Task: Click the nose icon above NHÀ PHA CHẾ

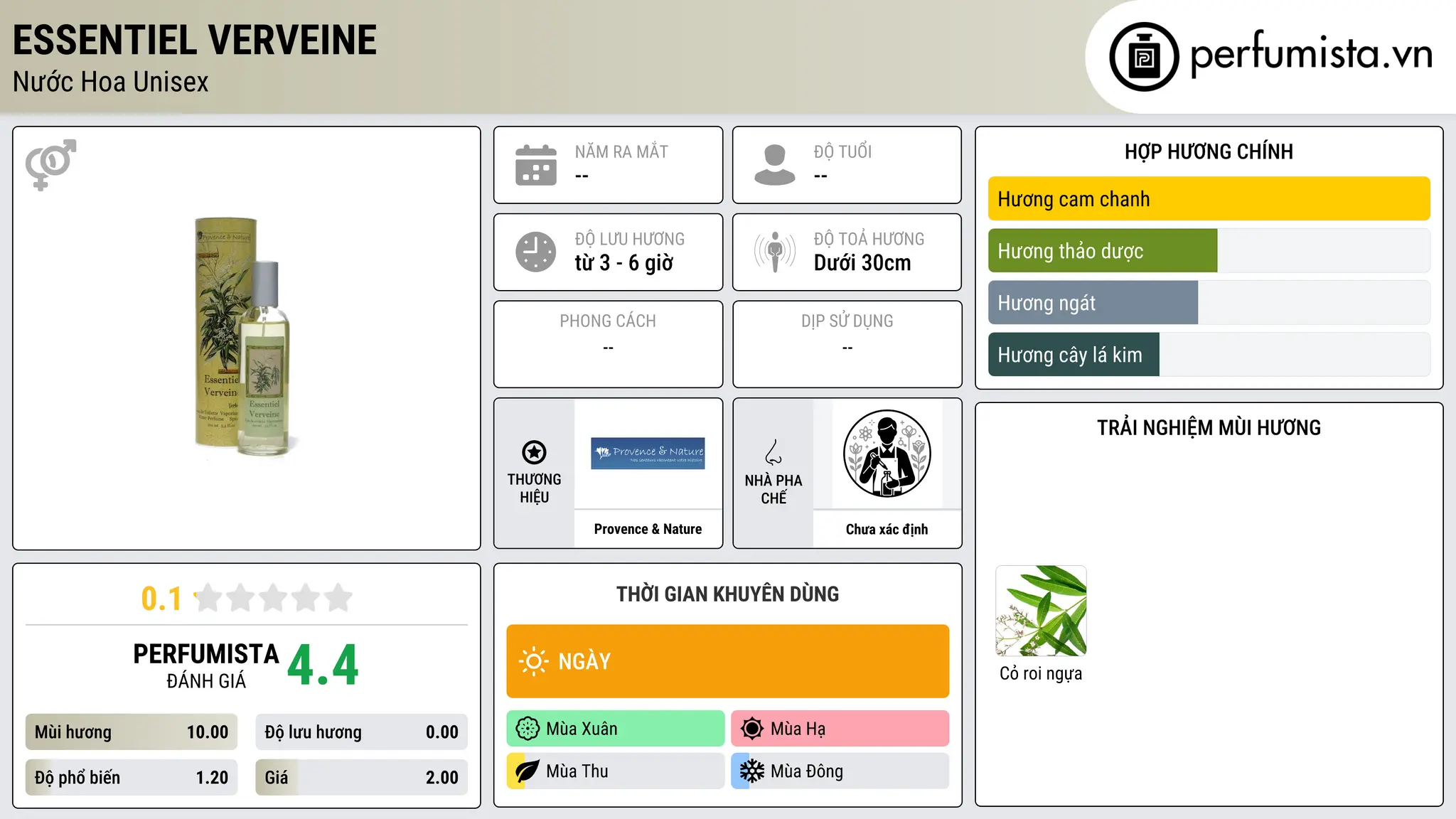Action: (x=773, y=452)
